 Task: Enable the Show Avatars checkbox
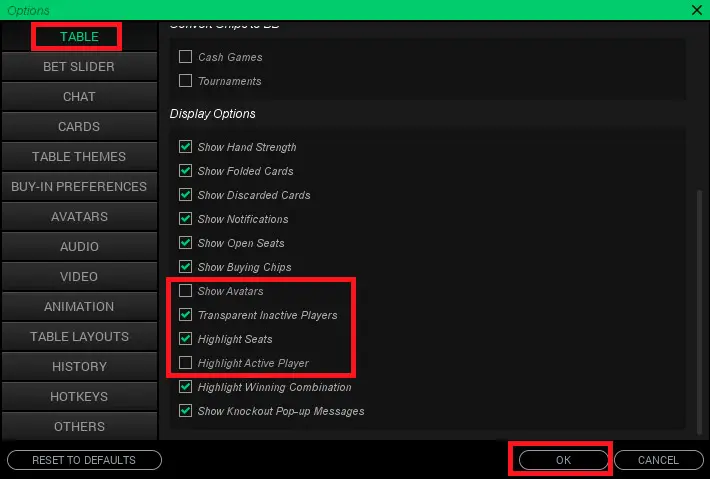185,291
